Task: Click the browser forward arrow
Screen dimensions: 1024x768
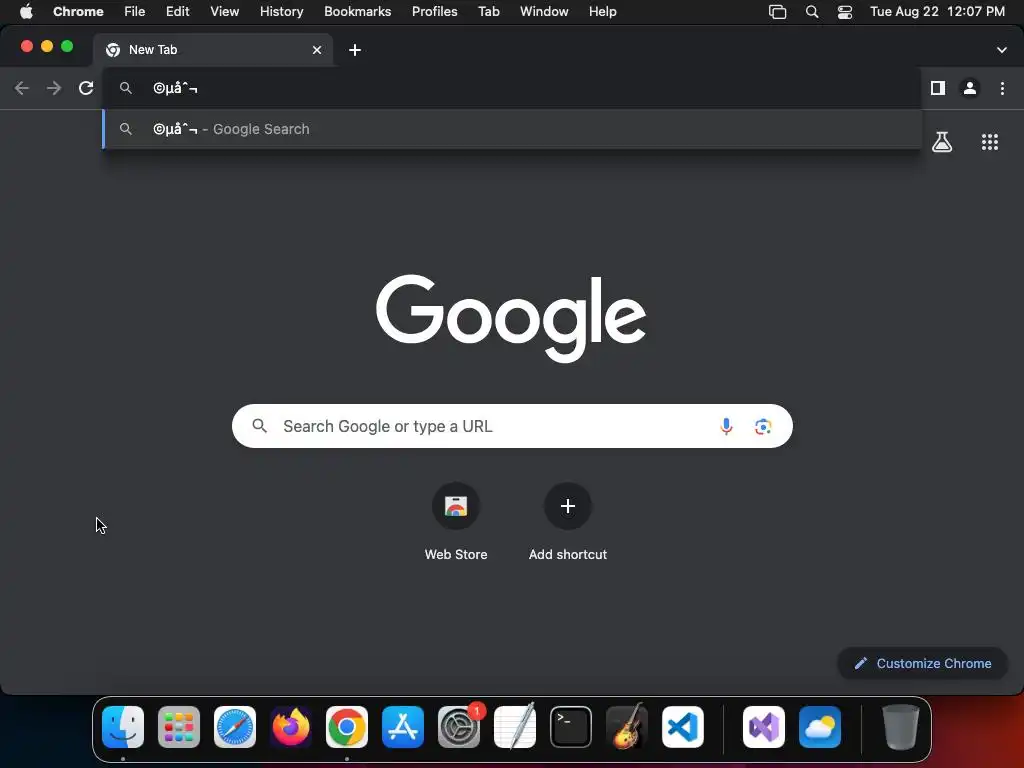Action: tap(54, 88)
